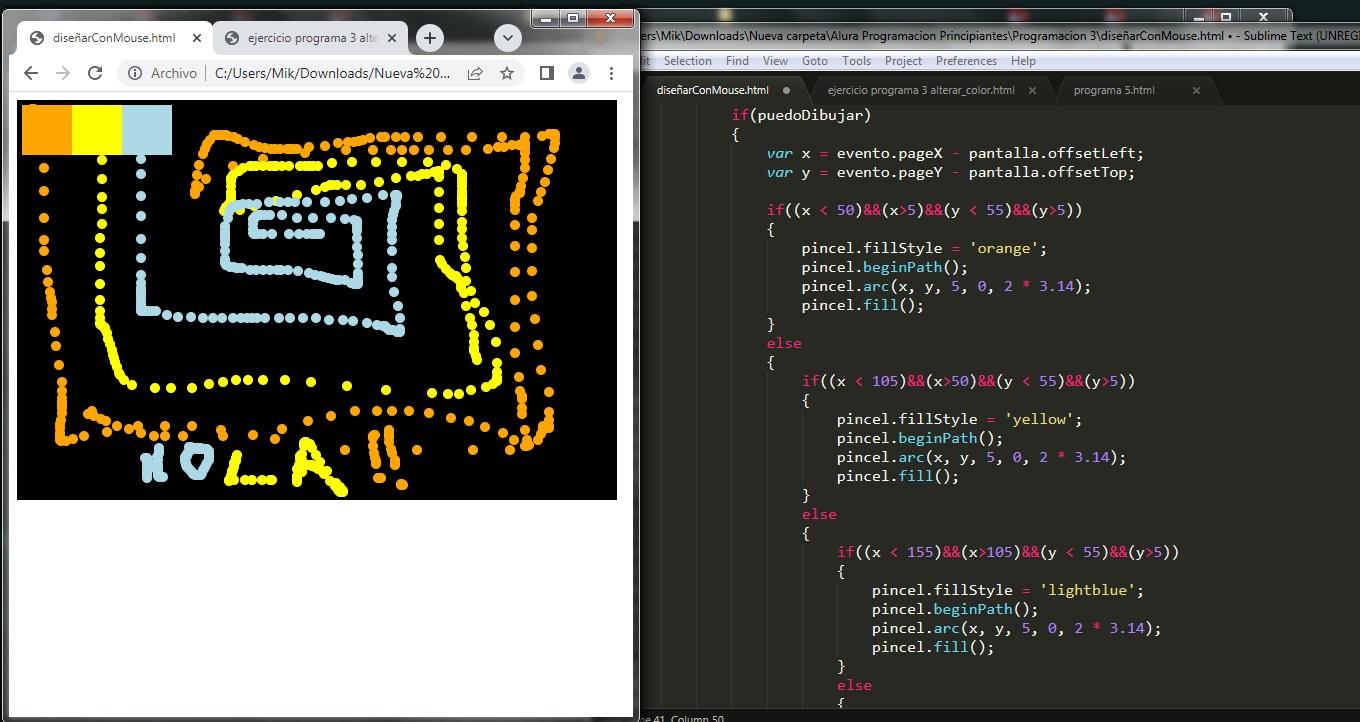
Task: Open Chrome's tab search dropdown chevron
Action: point(508,38)
